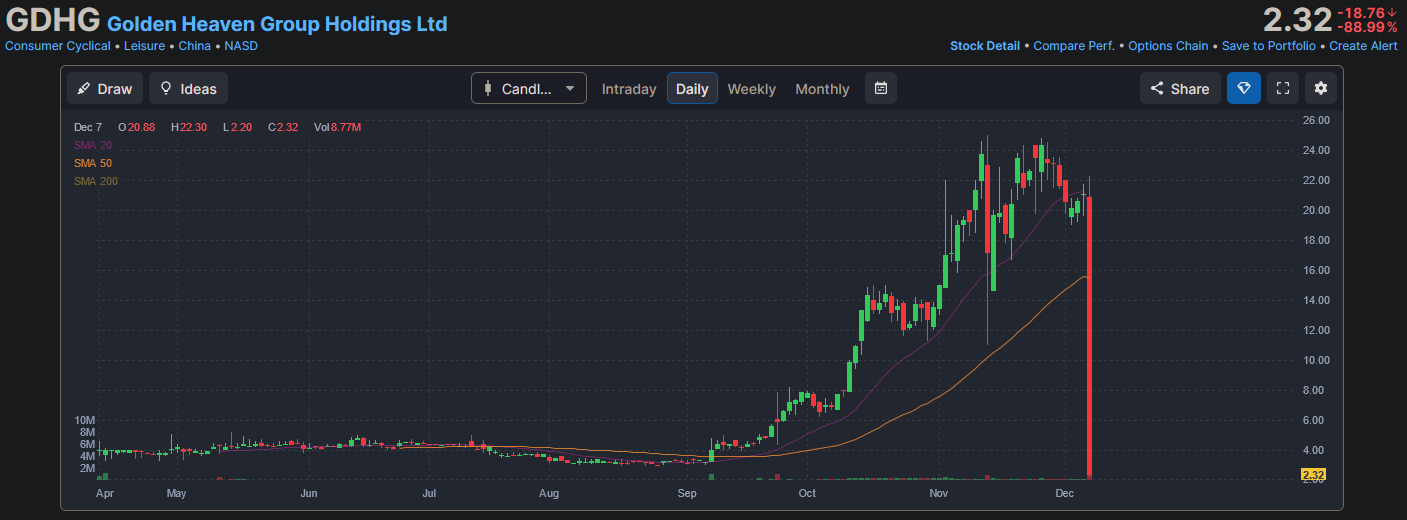Open Stock Detail view
The height and width of the screenshot is (520, 1407).
[985, 46]
